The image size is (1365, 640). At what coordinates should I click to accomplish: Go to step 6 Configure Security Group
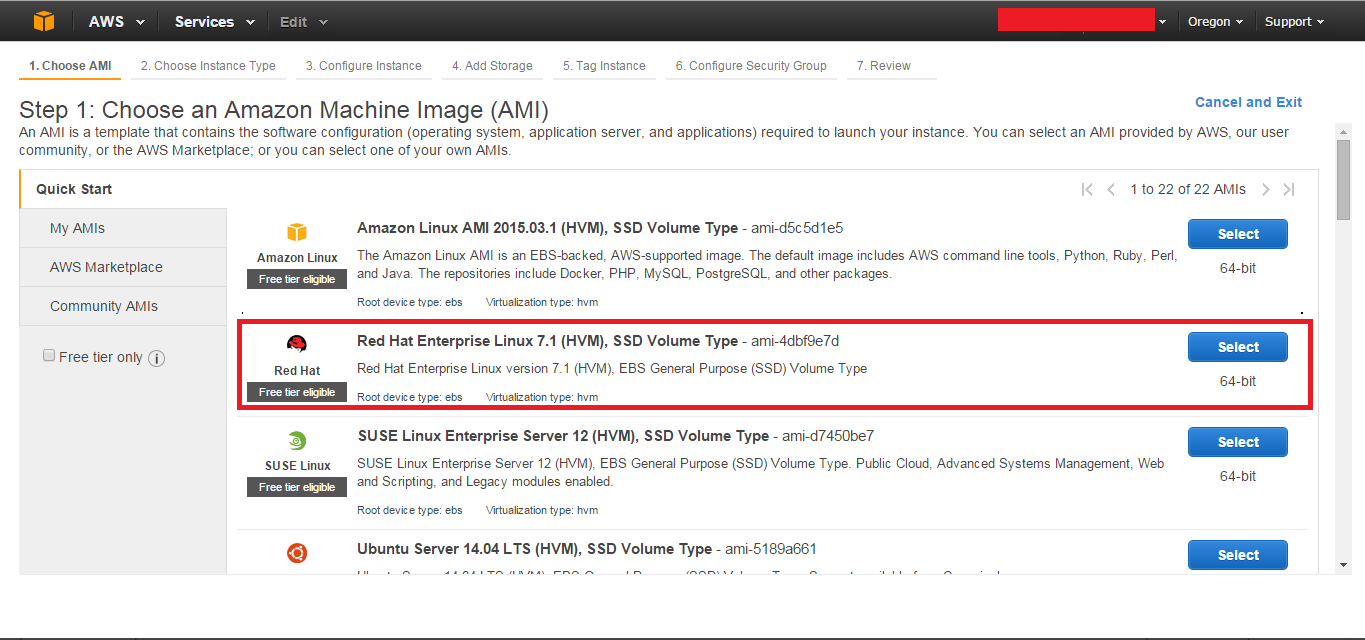click(751, 66)
